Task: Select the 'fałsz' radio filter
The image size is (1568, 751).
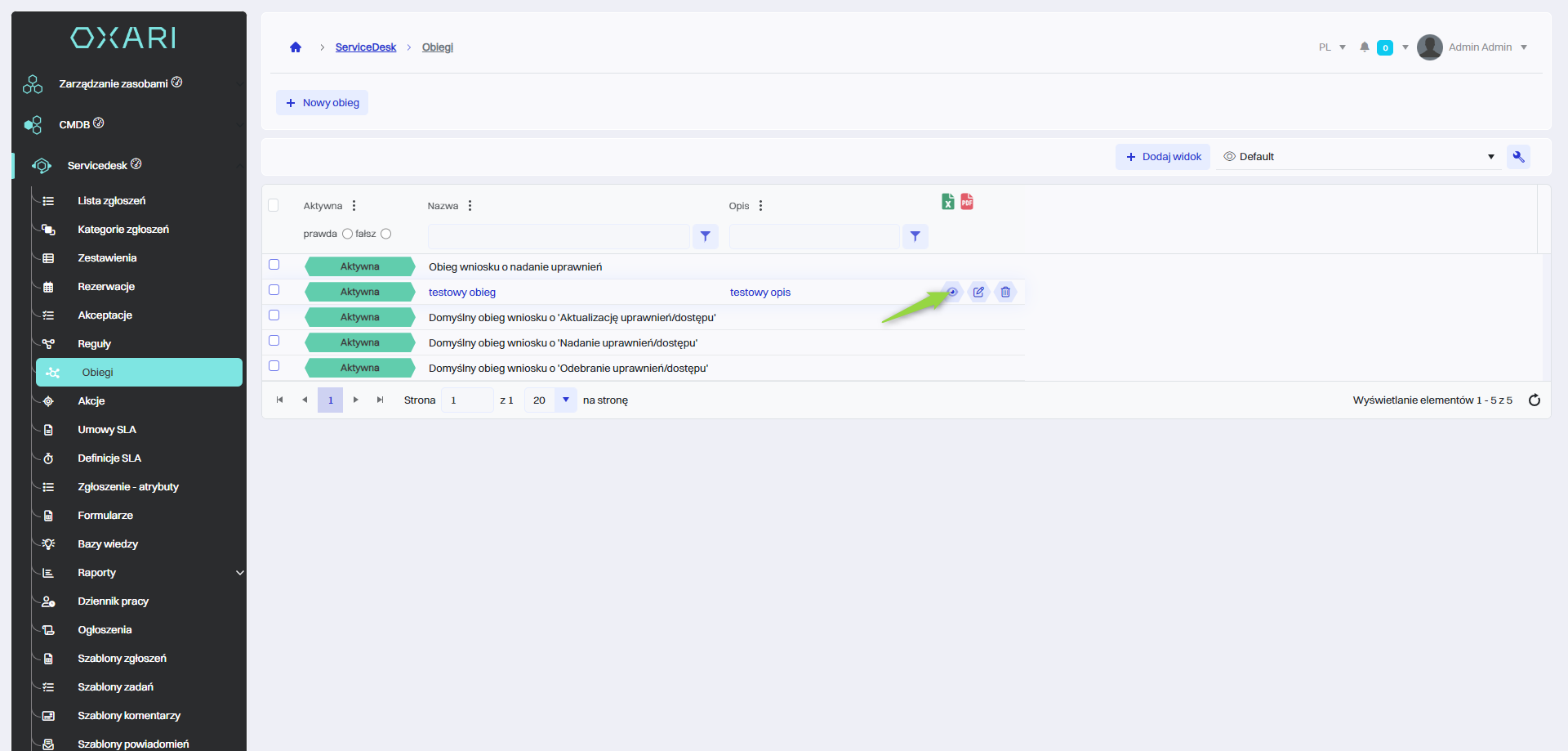Action: click(386, 234)
